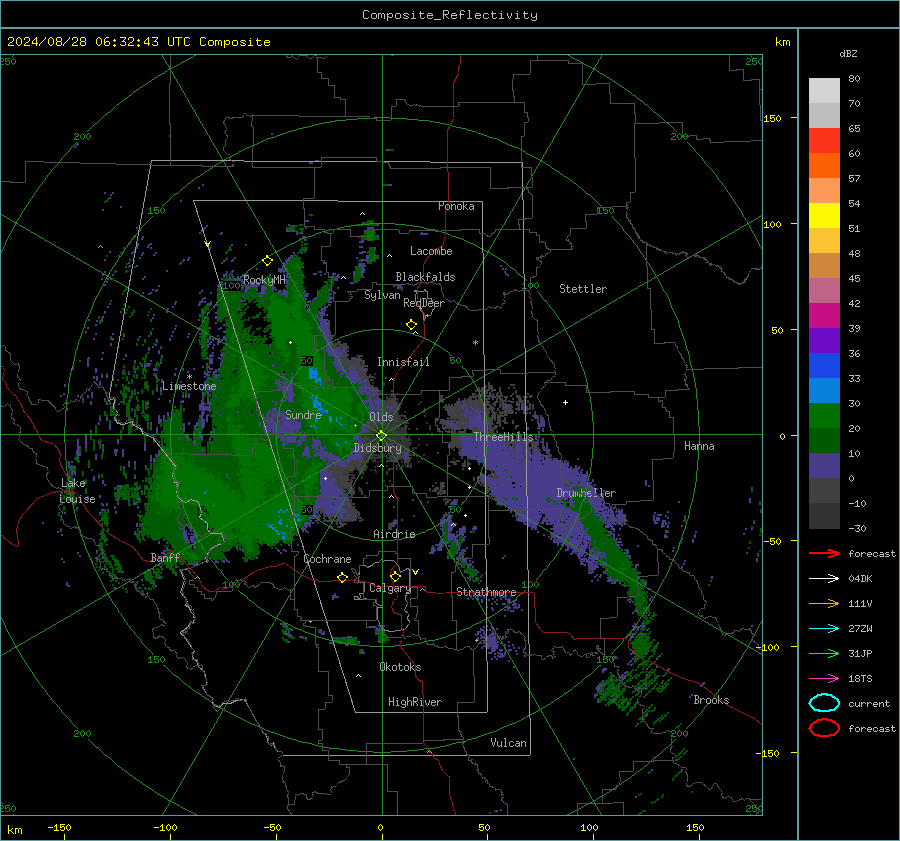The width and height of the screenshot is (900, 841).
Task: Click the RockyMH label
Action: pyautogui.click(x=264, y=280)
